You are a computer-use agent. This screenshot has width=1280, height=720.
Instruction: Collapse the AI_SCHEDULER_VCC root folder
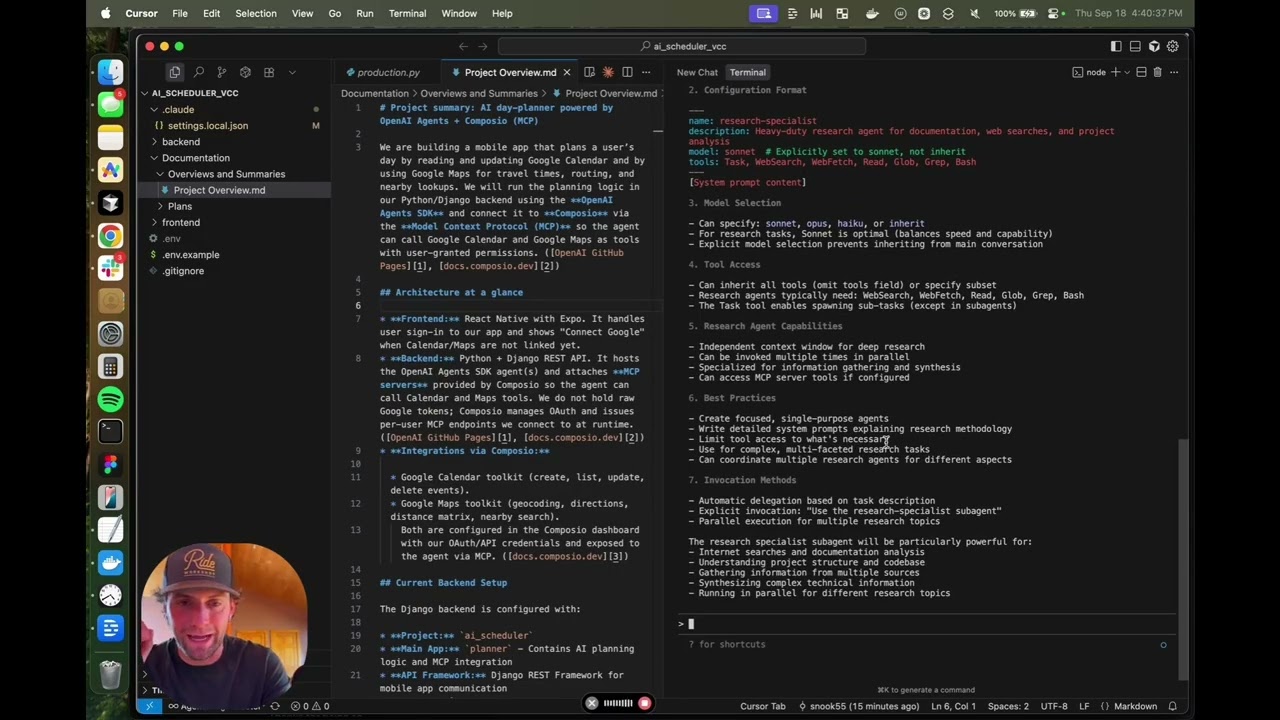(x=195, y=93)
